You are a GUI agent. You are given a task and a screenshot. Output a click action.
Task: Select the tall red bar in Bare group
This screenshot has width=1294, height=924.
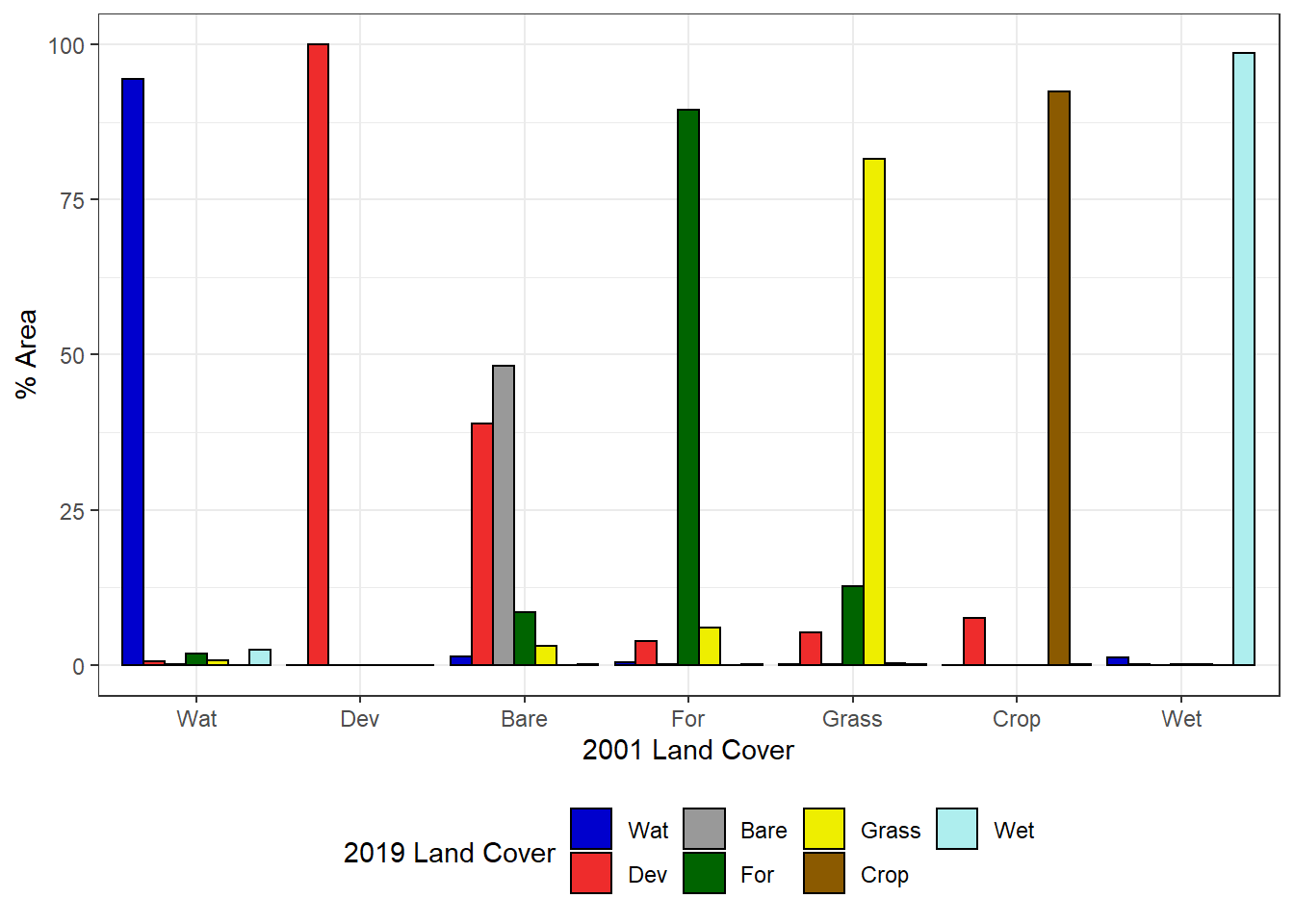(x=482, y=544)
